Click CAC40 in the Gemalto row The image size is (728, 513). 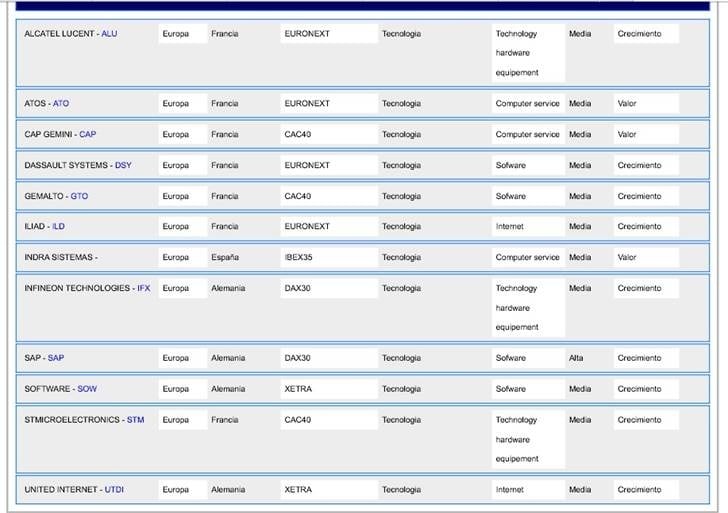click(x=298, y=196)
